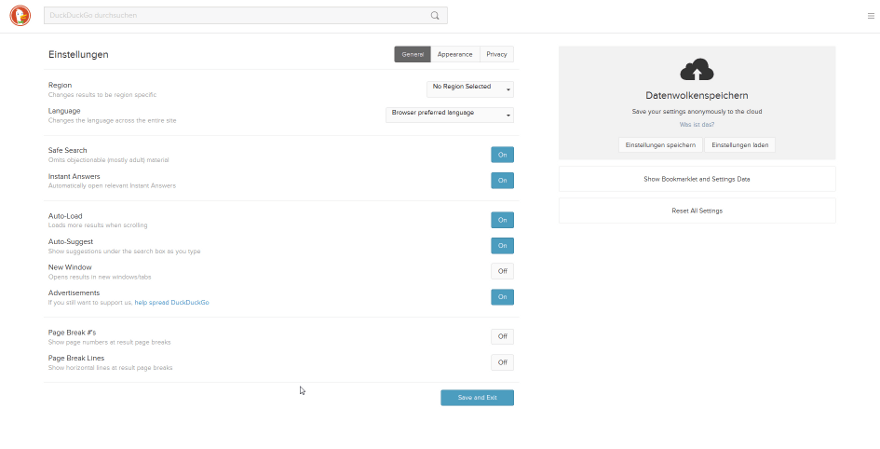Click the 'Safe Search' label

pos(67,150)
